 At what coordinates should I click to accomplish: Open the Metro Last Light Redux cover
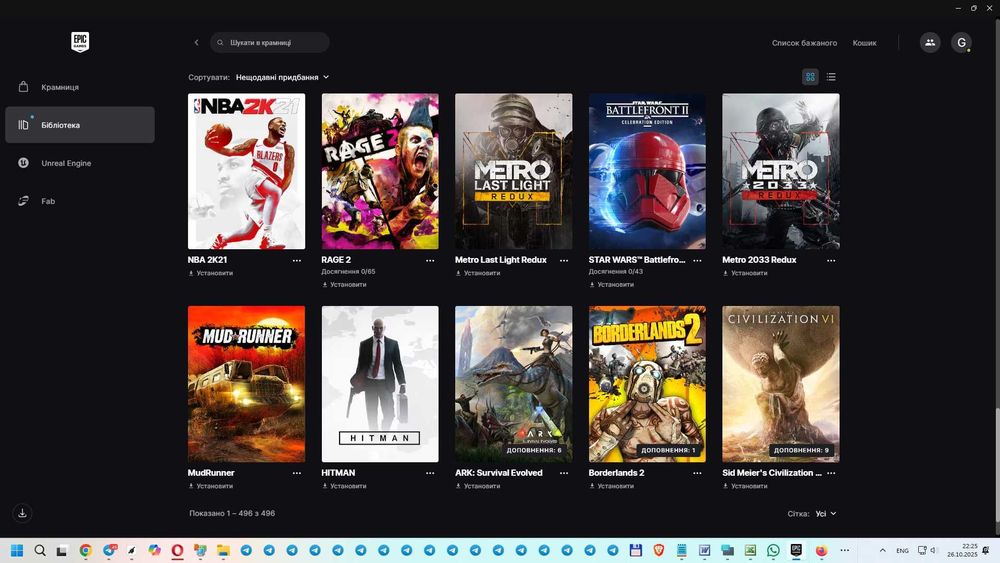(x=513, y=172)
